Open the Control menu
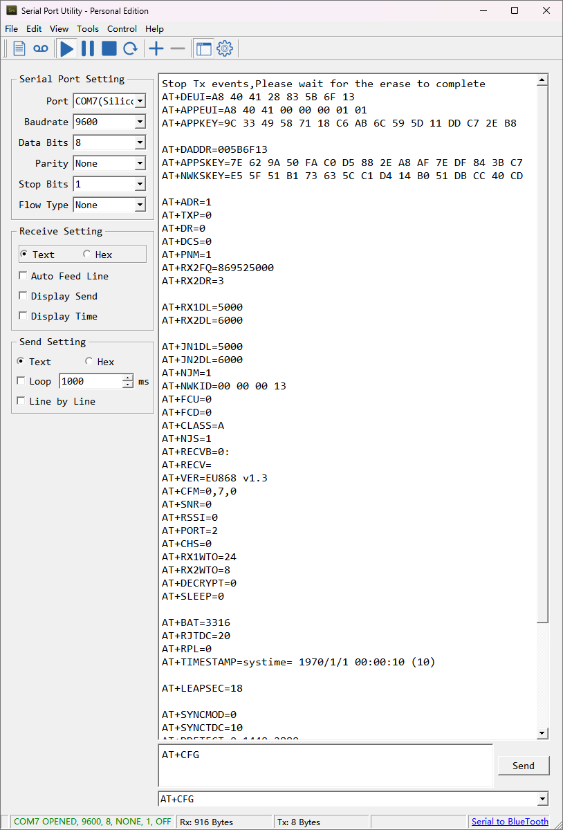 [122, 29]
